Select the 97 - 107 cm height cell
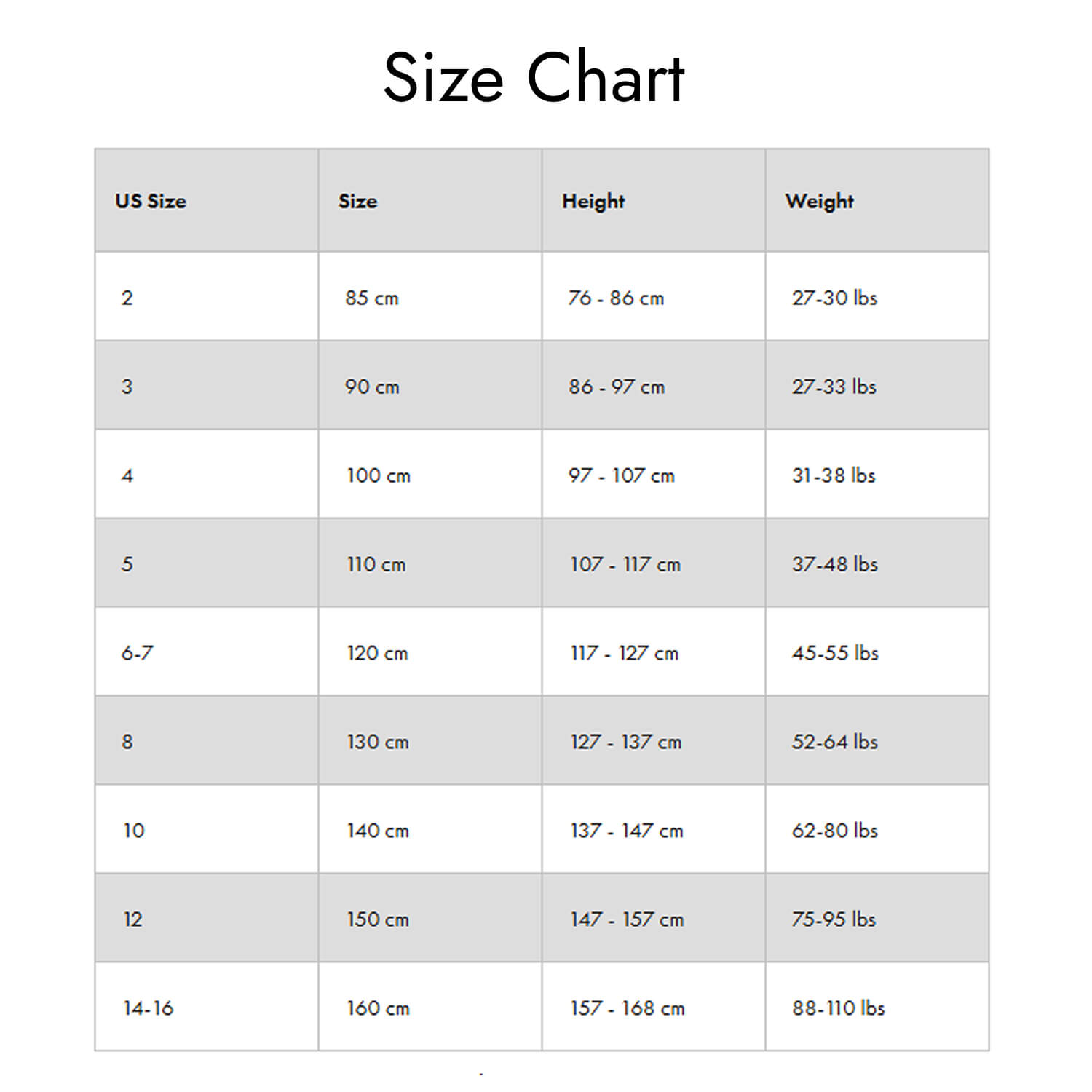Viewport: 1092px width, 1092px height. click(x=654, y=475)
